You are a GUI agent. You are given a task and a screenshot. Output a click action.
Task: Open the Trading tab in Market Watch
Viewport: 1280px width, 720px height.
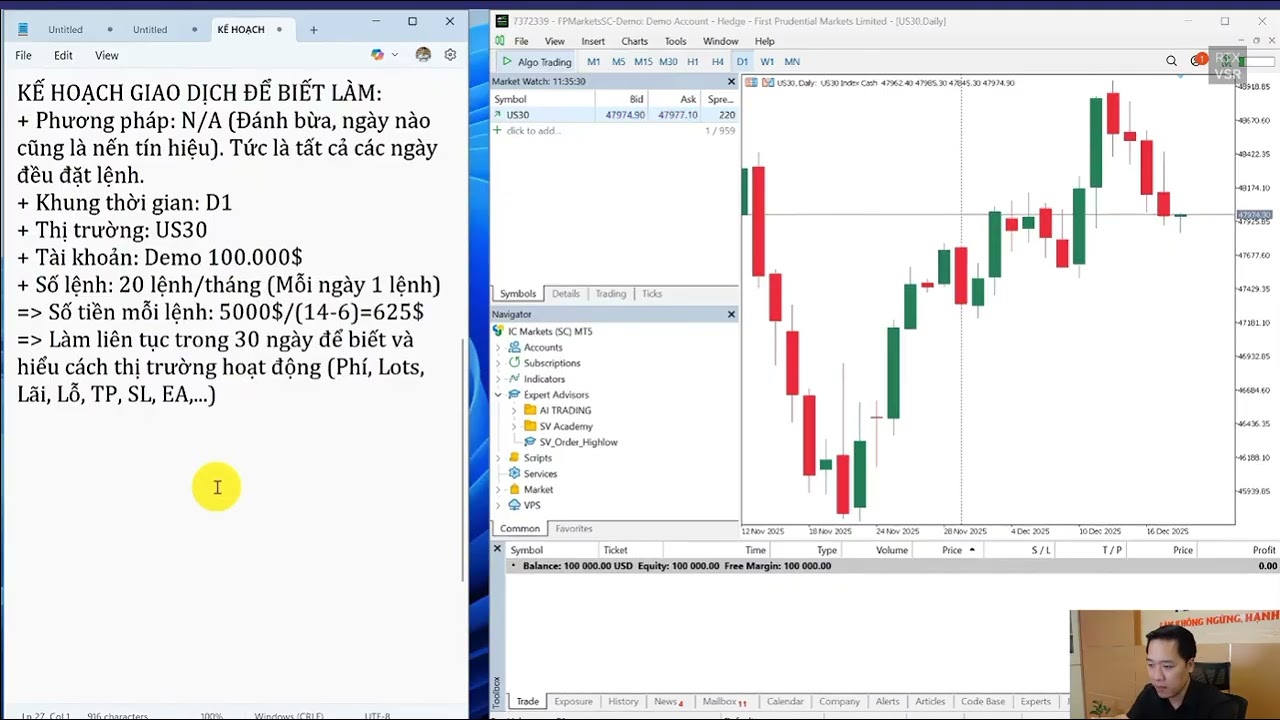coord(610,294)
